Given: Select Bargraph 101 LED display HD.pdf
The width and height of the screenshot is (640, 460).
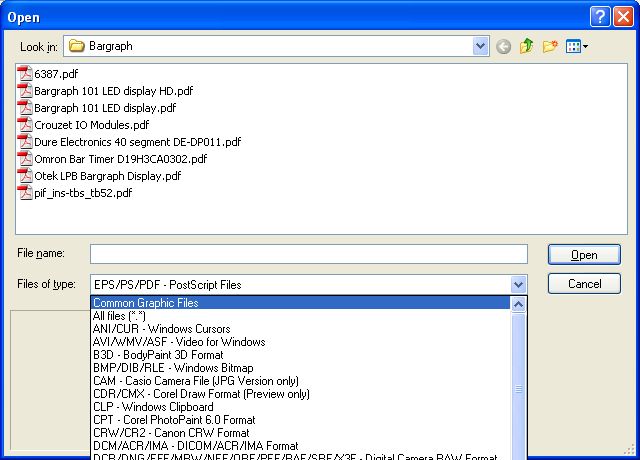Looking at the screenshot, I should coord(113,91).
